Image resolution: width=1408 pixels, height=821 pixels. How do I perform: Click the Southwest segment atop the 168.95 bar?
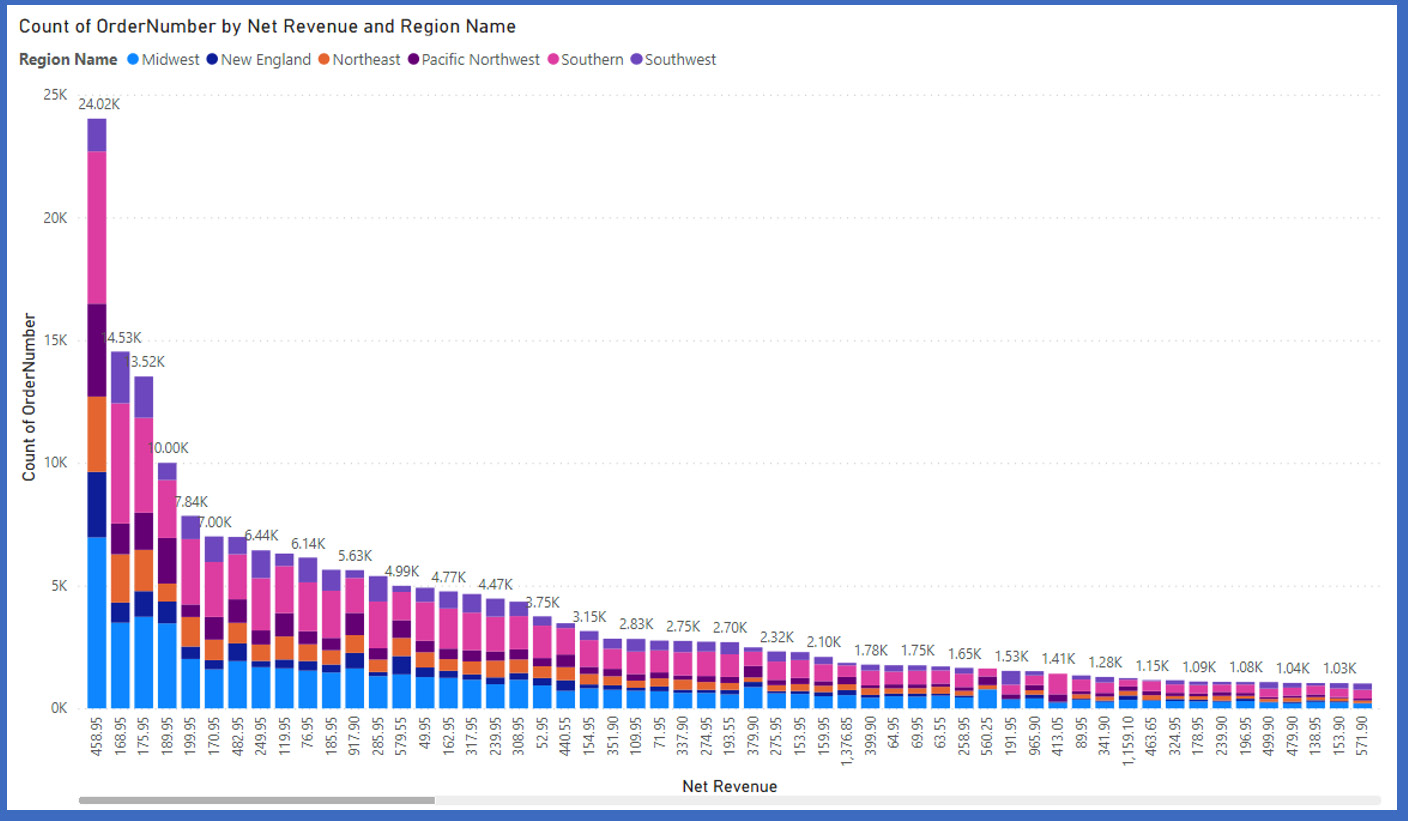pos(120,377)
